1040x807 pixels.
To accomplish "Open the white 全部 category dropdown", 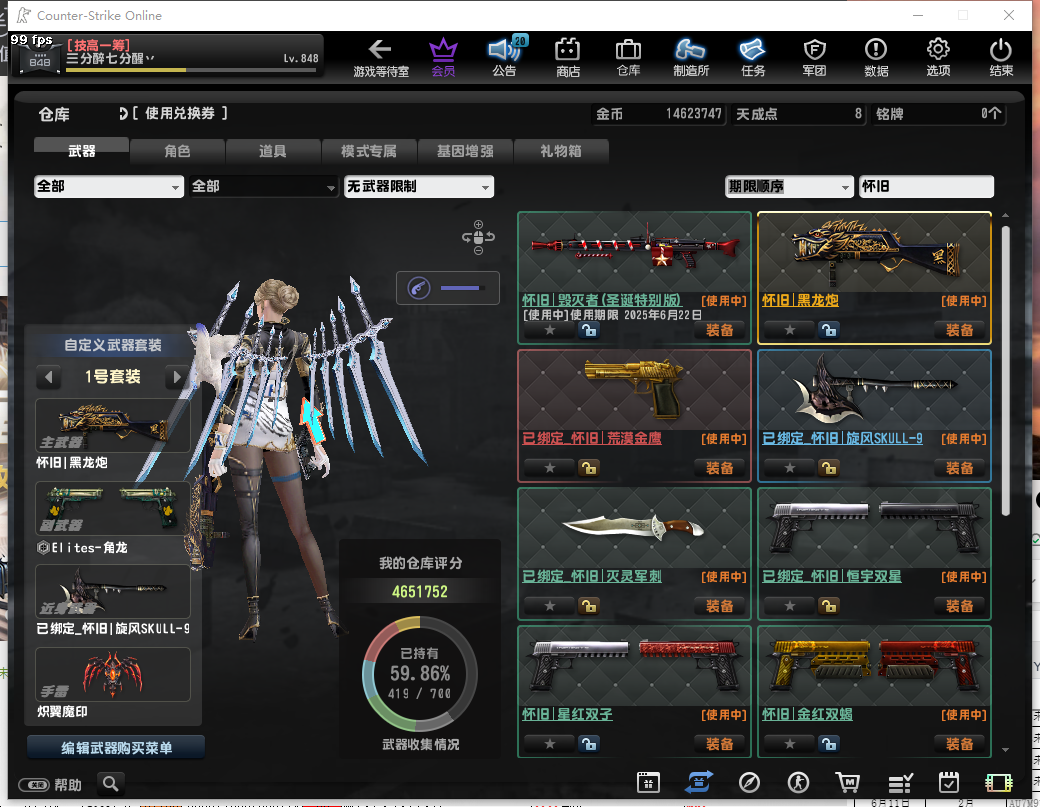I will tap(109, 186).
